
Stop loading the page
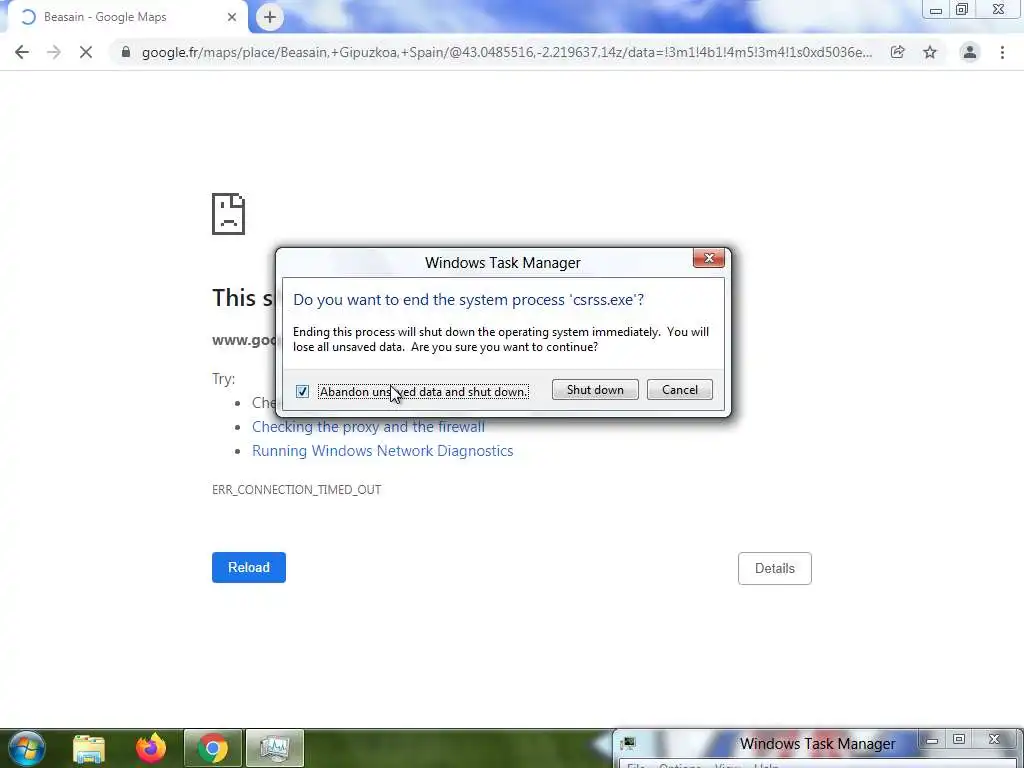86,52
